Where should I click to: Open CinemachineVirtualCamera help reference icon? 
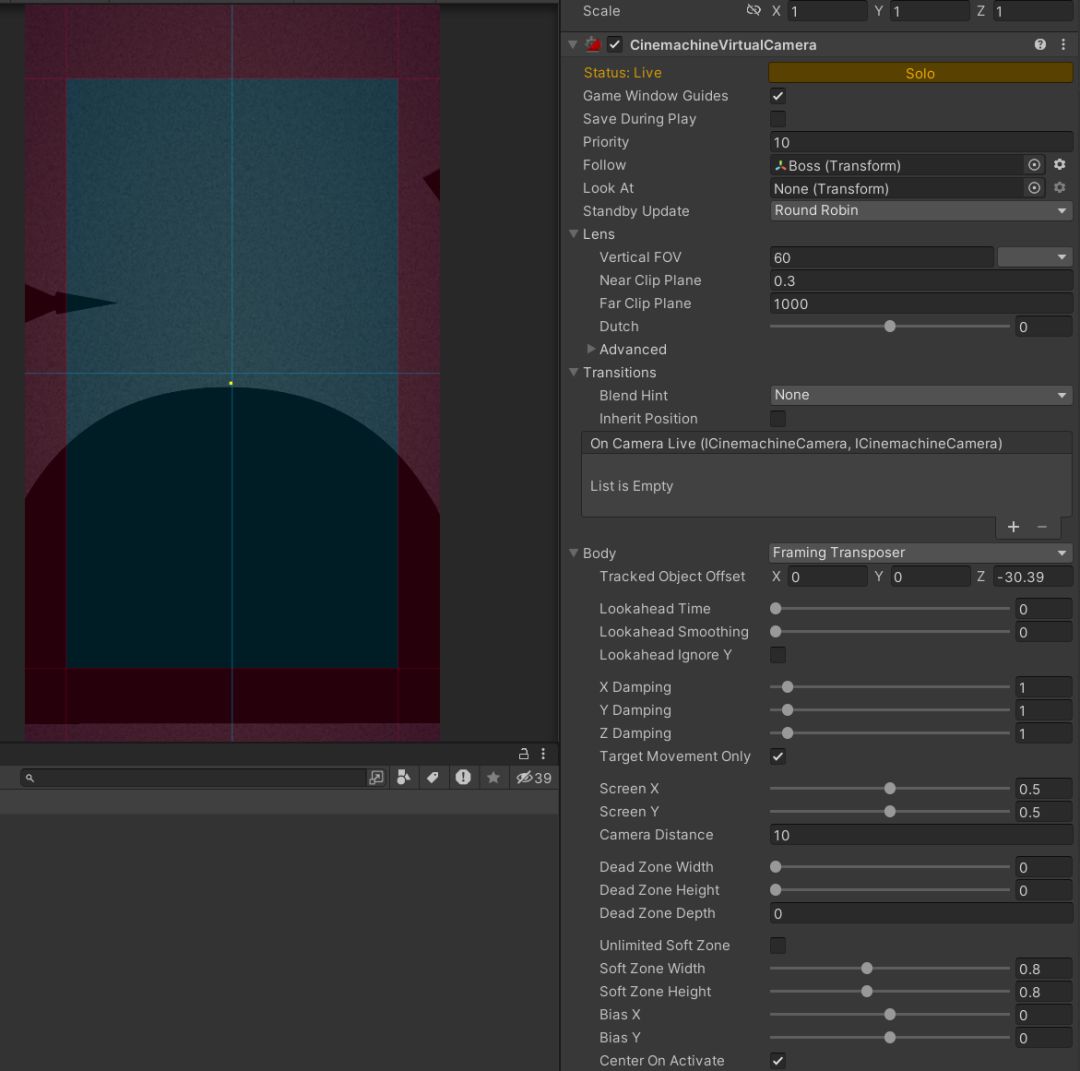[x=1040, y=45]
